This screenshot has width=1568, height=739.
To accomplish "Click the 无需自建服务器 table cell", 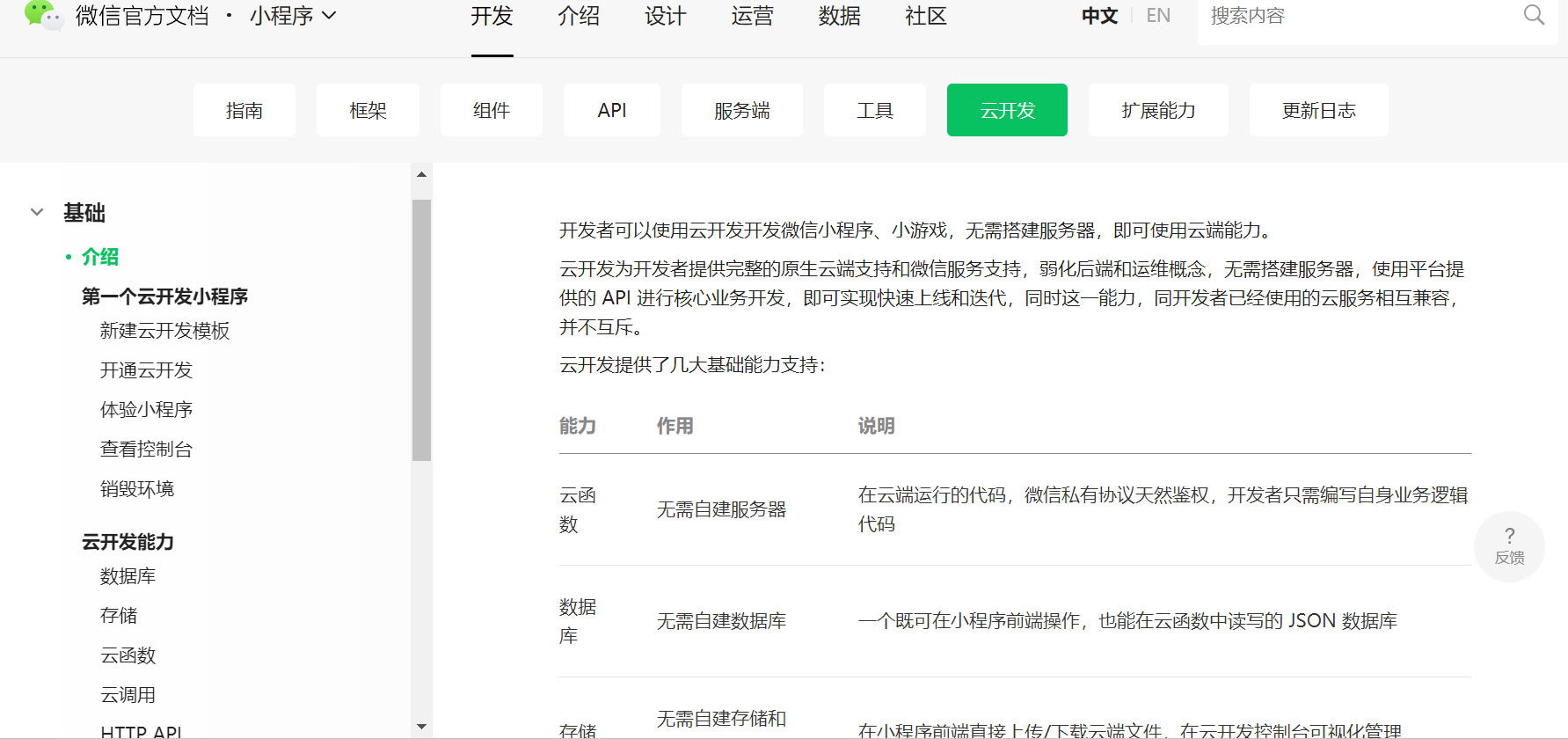I will pos(721,509).
